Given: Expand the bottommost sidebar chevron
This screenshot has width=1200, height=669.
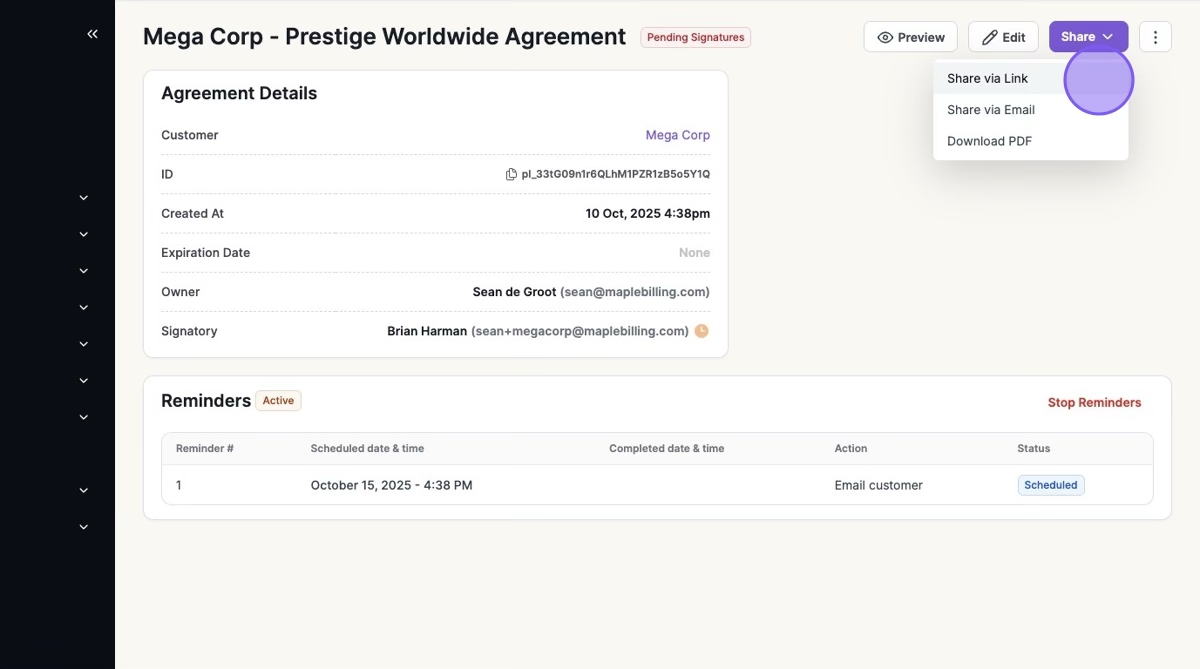Looking at the screenshot, I should pyautogui.click(x=84, y=527).
